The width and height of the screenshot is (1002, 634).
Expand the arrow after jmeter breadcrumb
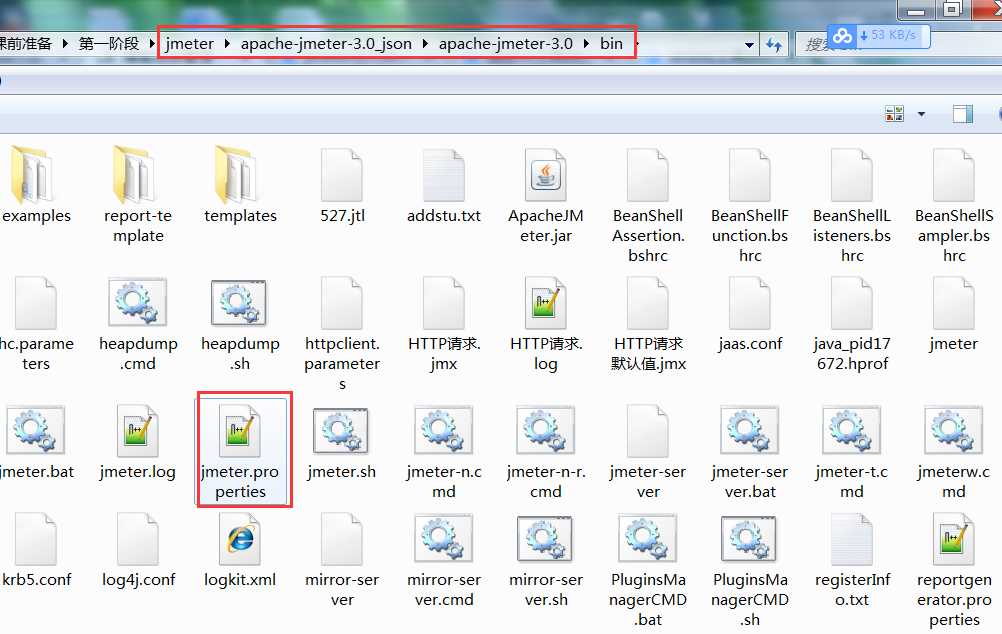[227, 43]
